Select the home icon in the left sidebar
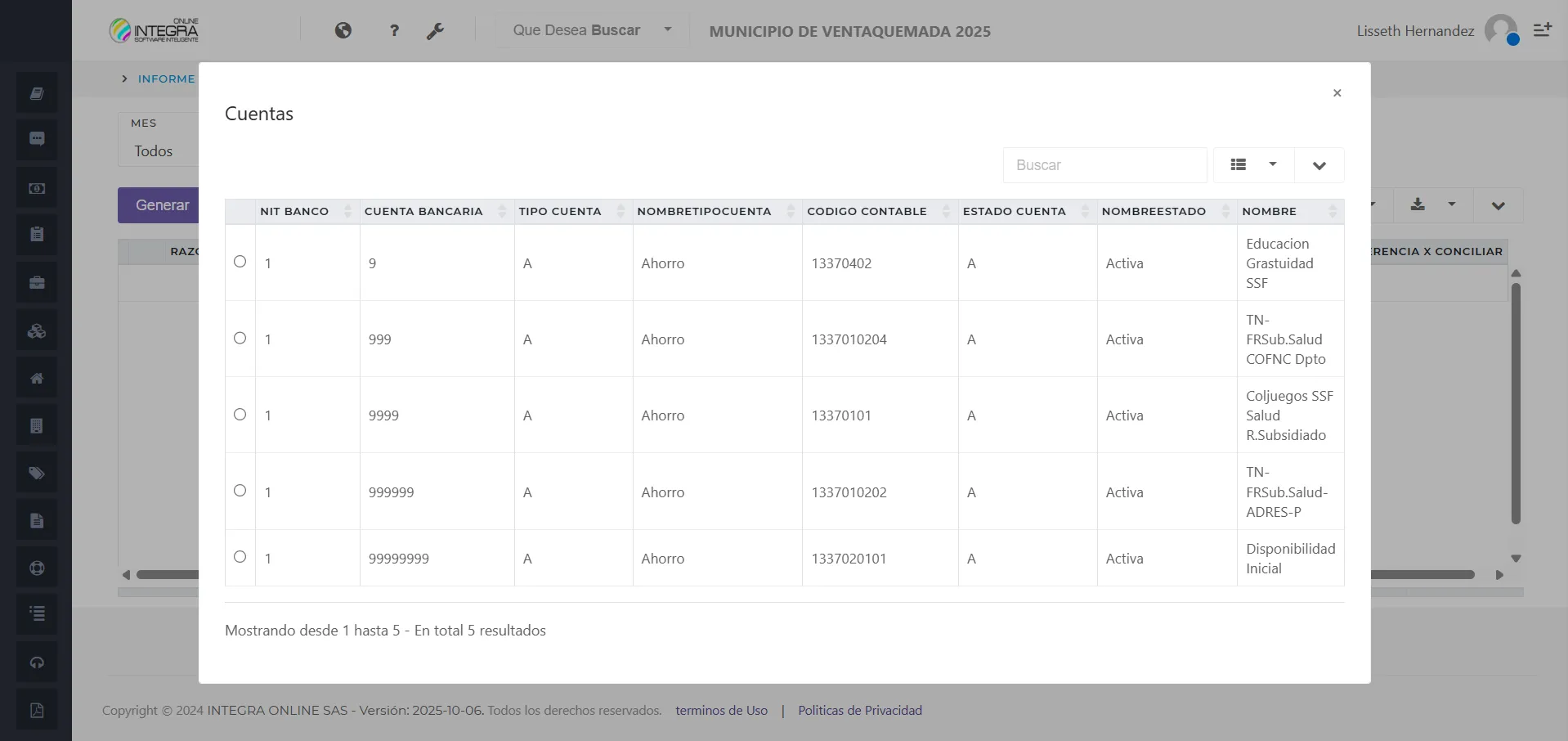Image resolution: width=1568 pixels, height=741 pixels. coord(36,377)
